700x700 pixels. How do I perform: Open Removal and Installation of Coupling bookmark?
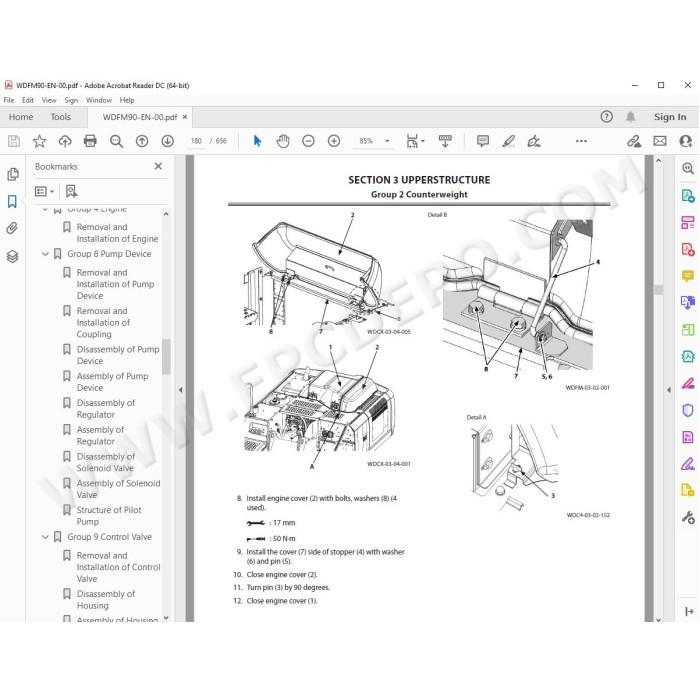click(x=103, y=322)
